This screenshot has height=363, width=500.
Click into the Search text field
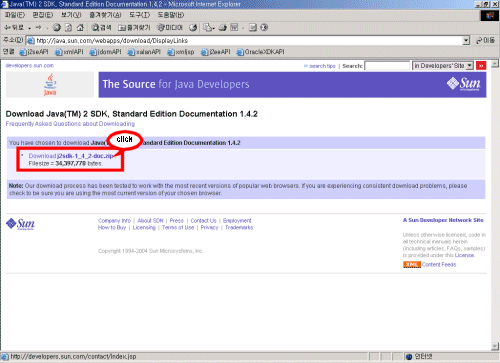387,66
